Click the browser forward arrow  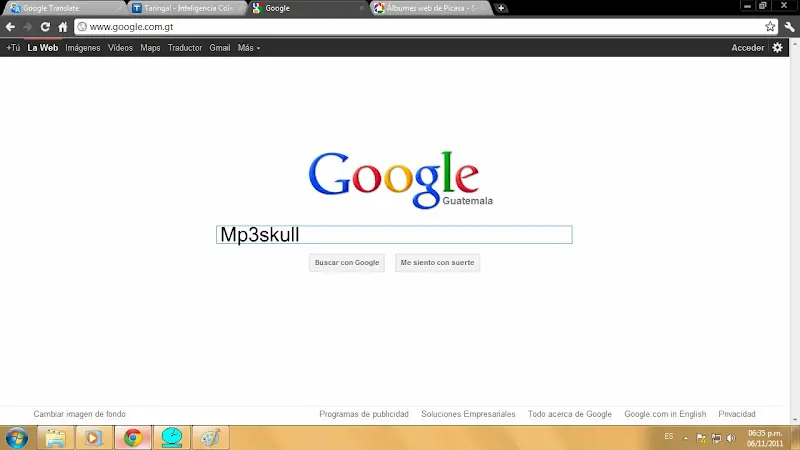click(x=28, y=27)
